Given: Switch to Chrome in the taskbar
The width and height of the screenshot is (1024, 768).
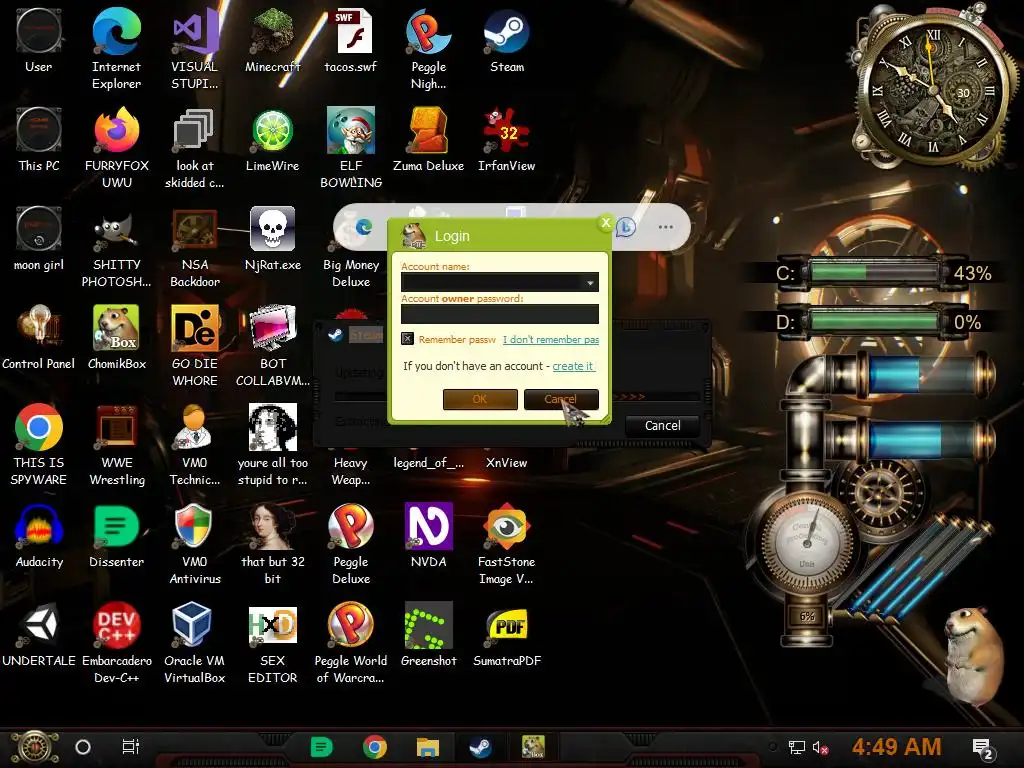Looking at the screenshot, I should pyautogui.click(x=375, y=747).
